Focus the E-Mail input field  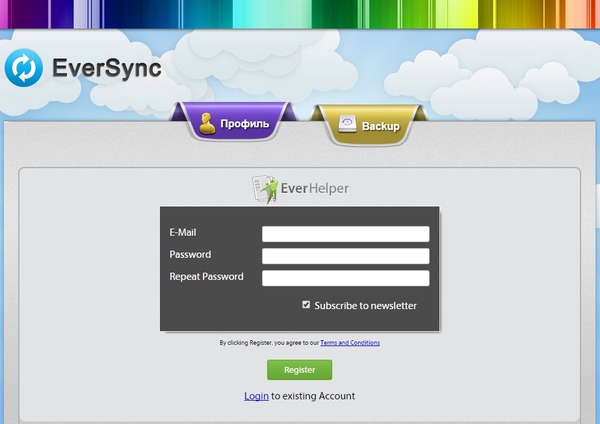point(346,234)
